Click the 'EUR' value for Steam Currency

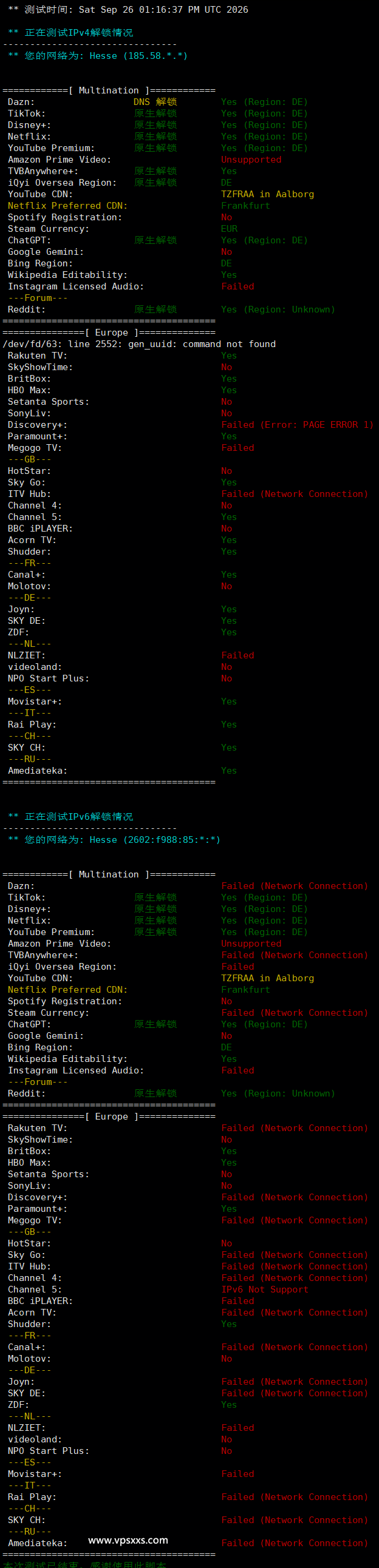pyautogui.click(x=229, y=229)
